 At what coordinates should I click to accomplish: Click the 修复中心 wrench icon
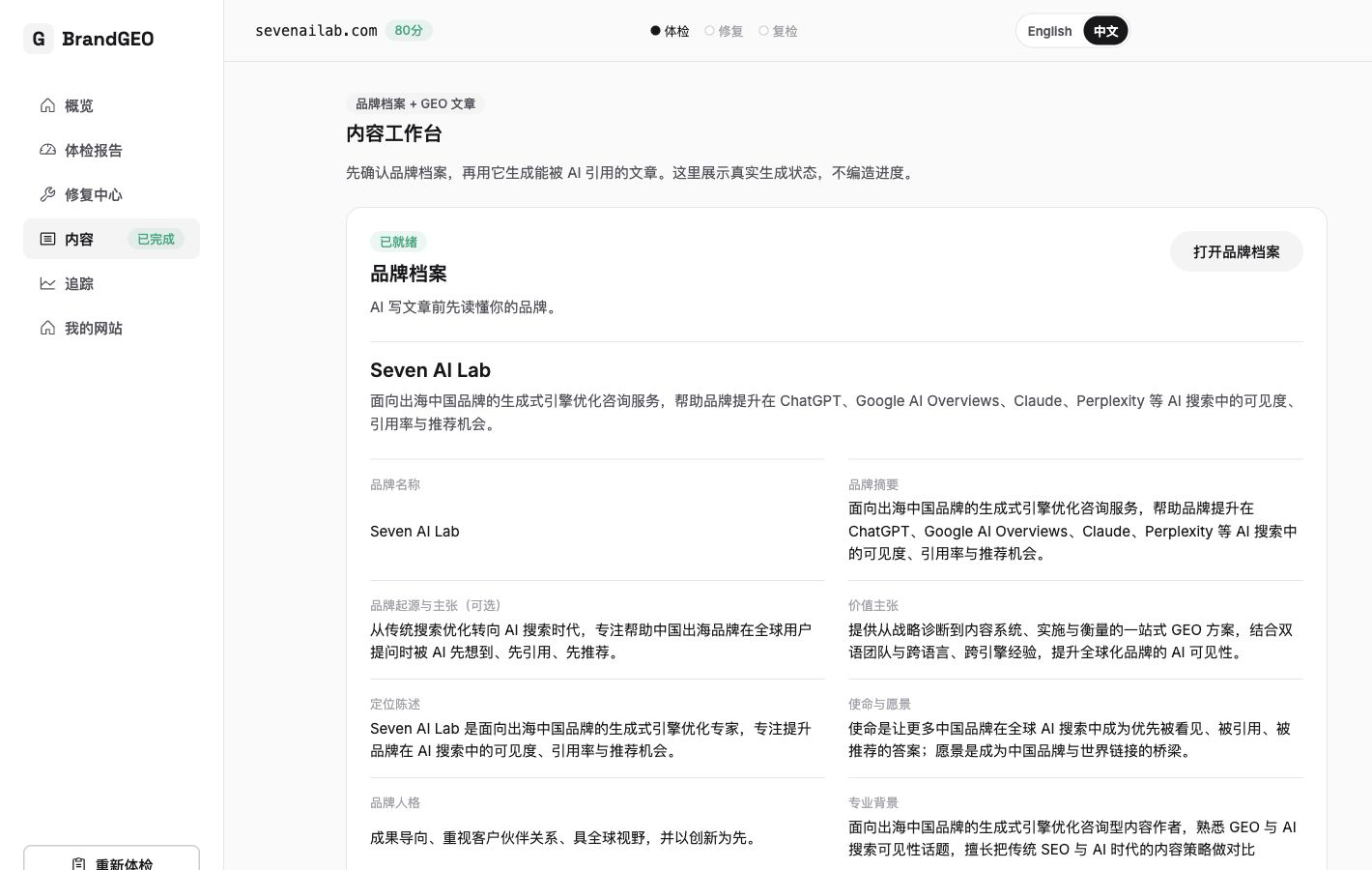[x=47, y=194]
